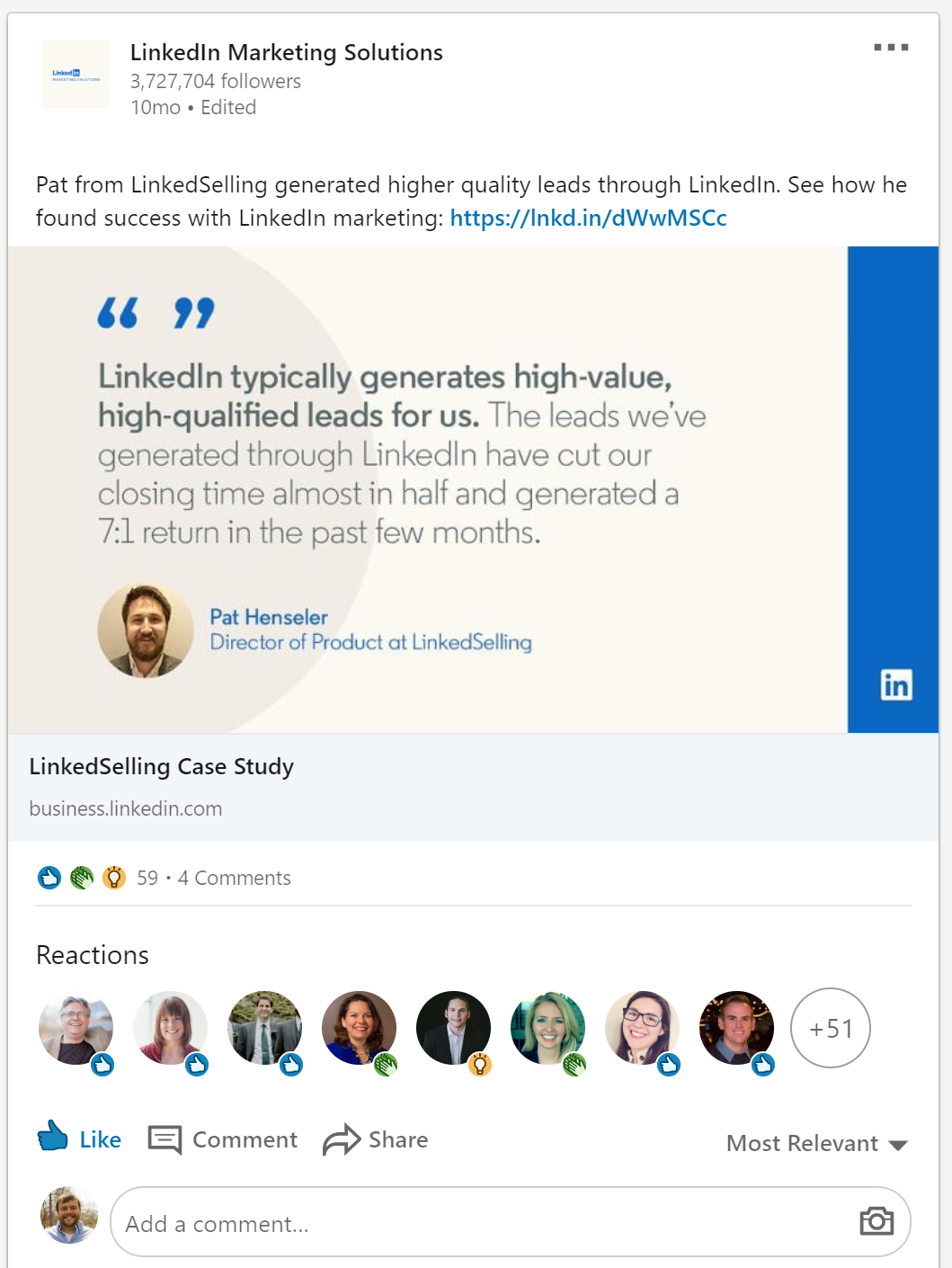Open LinkedSelling Case Study link title

point(162,766)
